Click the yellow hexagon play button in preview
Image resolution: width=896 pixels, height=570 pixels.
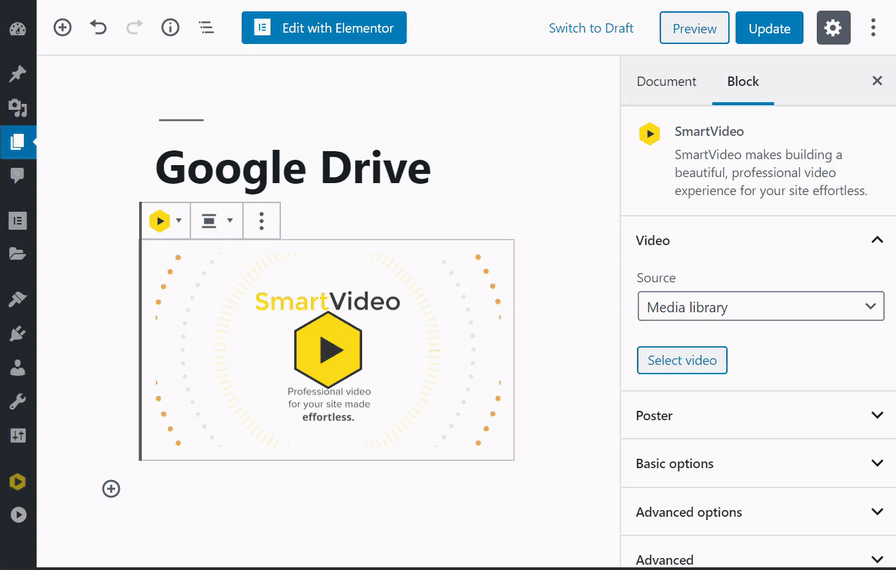[328, 350]
